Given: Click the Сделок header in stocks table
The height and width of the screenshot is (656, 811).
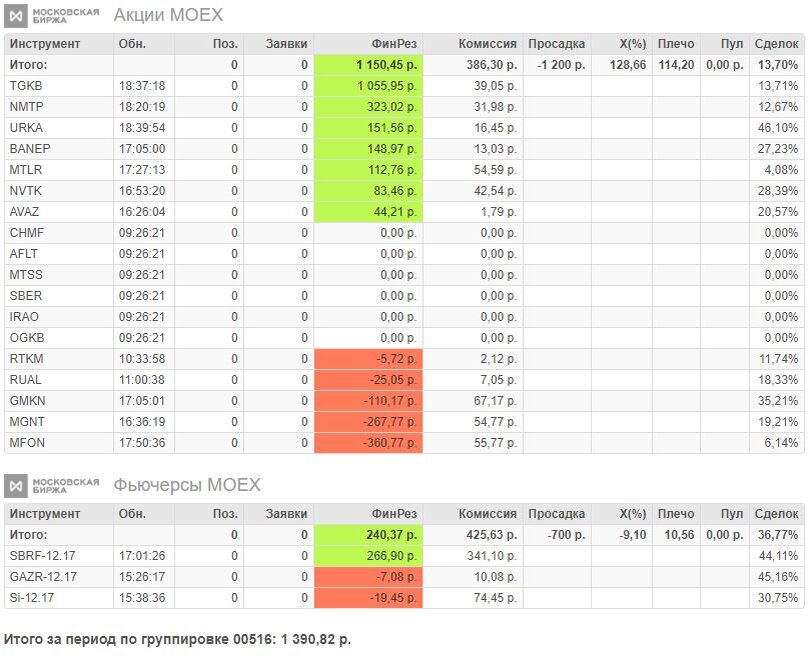Looking at the screenshot, I should tap(776, 44).
